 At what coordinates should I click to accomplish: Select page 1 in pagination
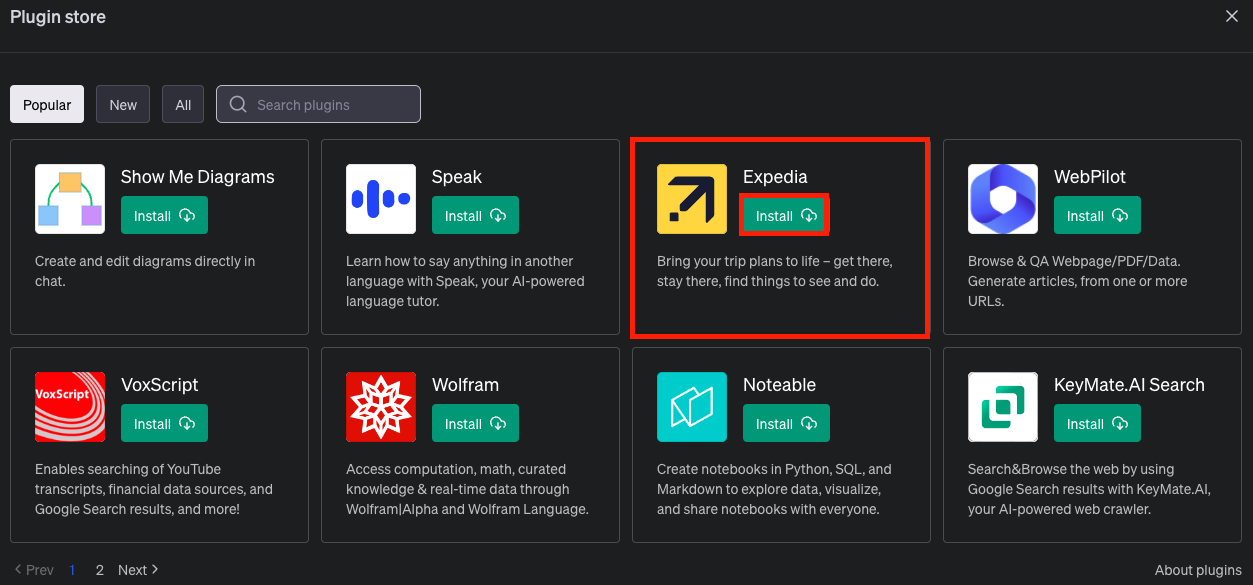(x=72, y=570)
